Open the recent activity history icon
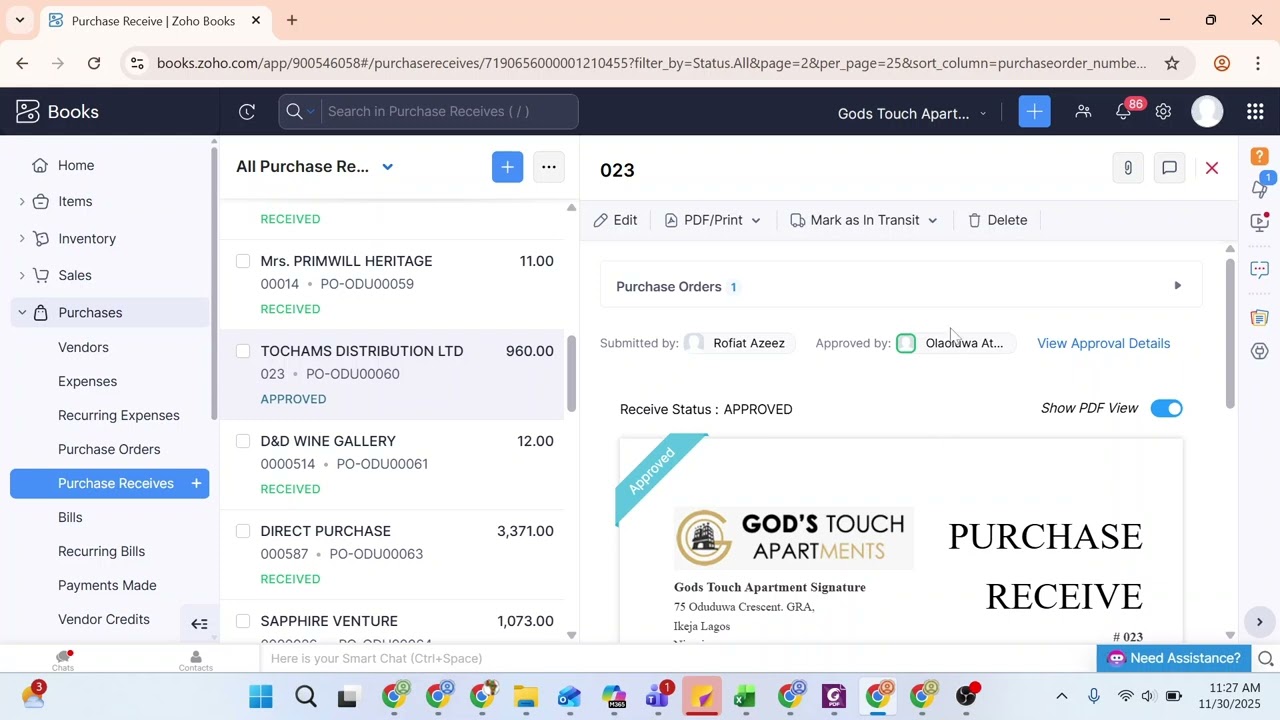1280x720 pixels. [247, 112]
